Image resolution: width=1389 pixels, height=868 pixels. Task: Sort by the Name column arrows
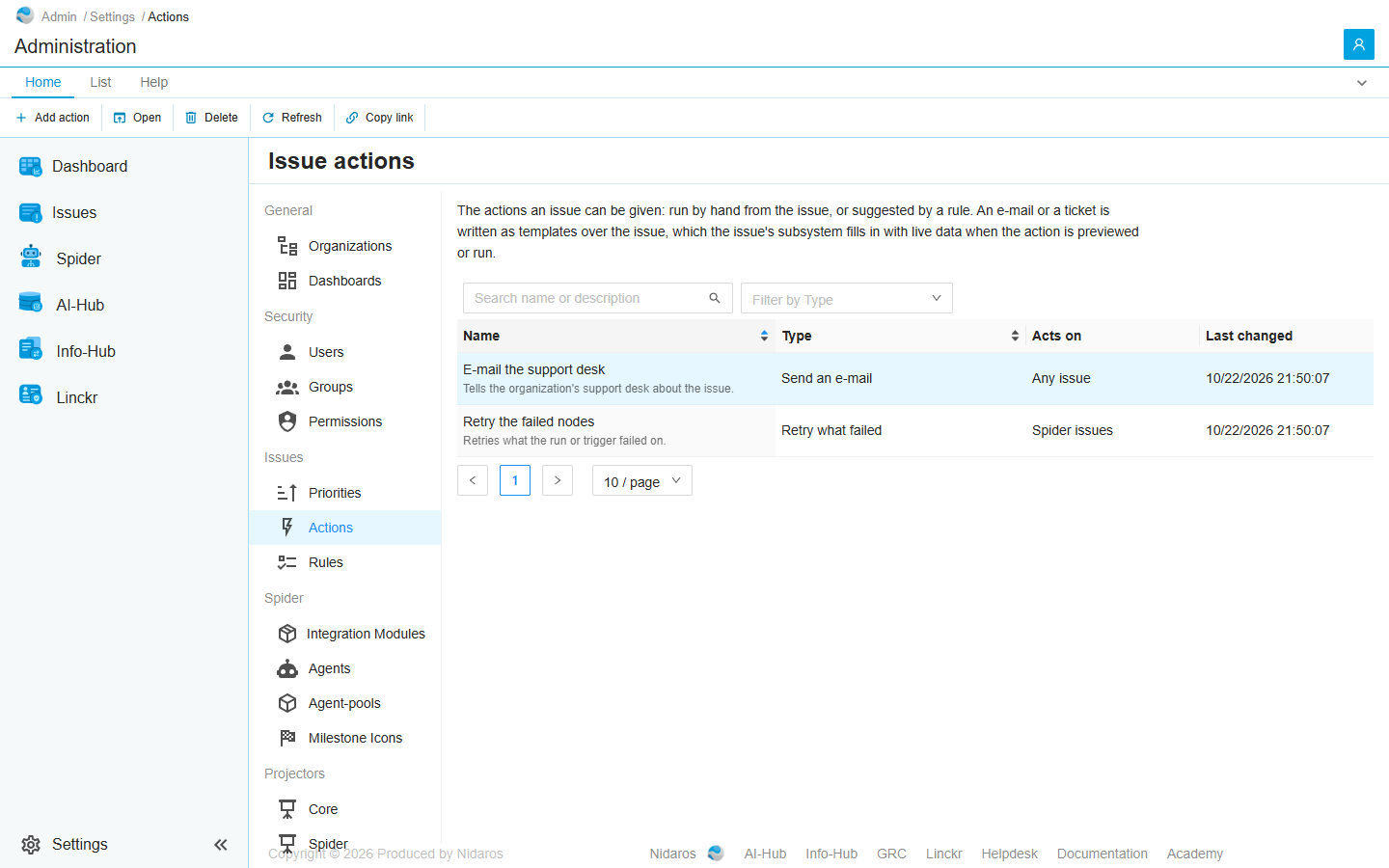coord(764,336)
